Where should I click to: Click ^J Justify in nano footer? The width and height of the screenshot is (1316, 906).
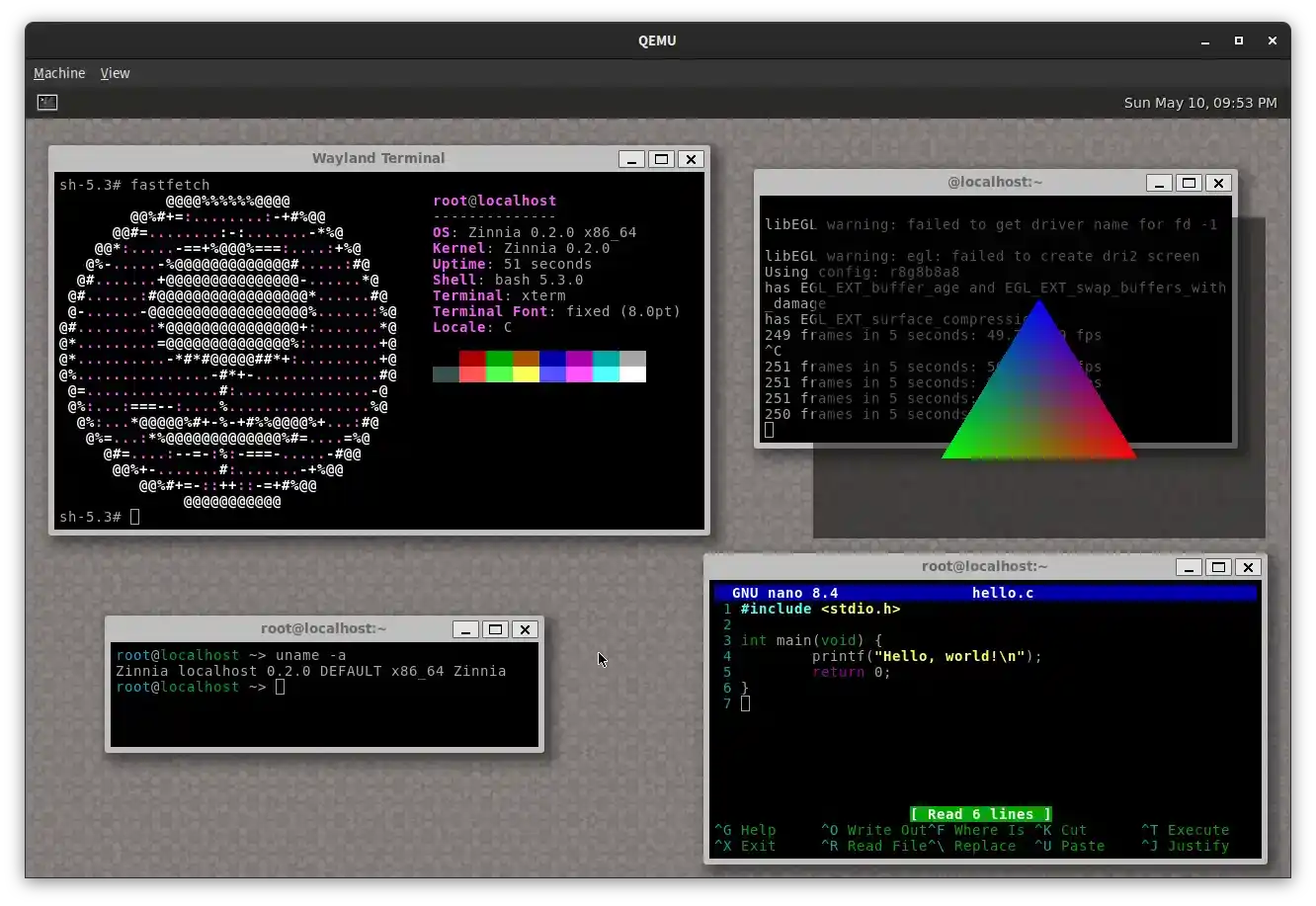coord(1185,846)
